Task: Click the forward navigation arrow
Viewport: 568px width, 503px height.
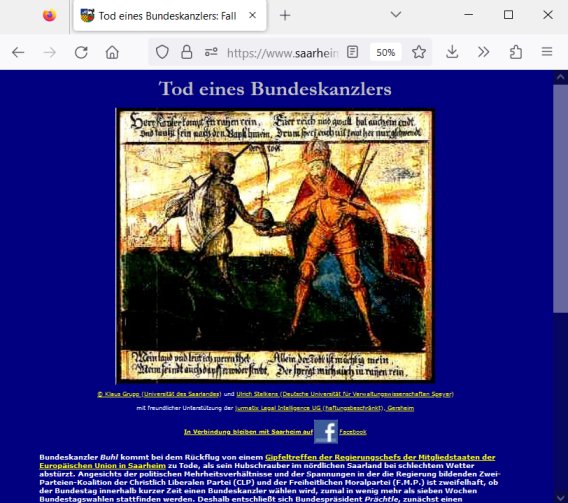Action: [50, 53]
